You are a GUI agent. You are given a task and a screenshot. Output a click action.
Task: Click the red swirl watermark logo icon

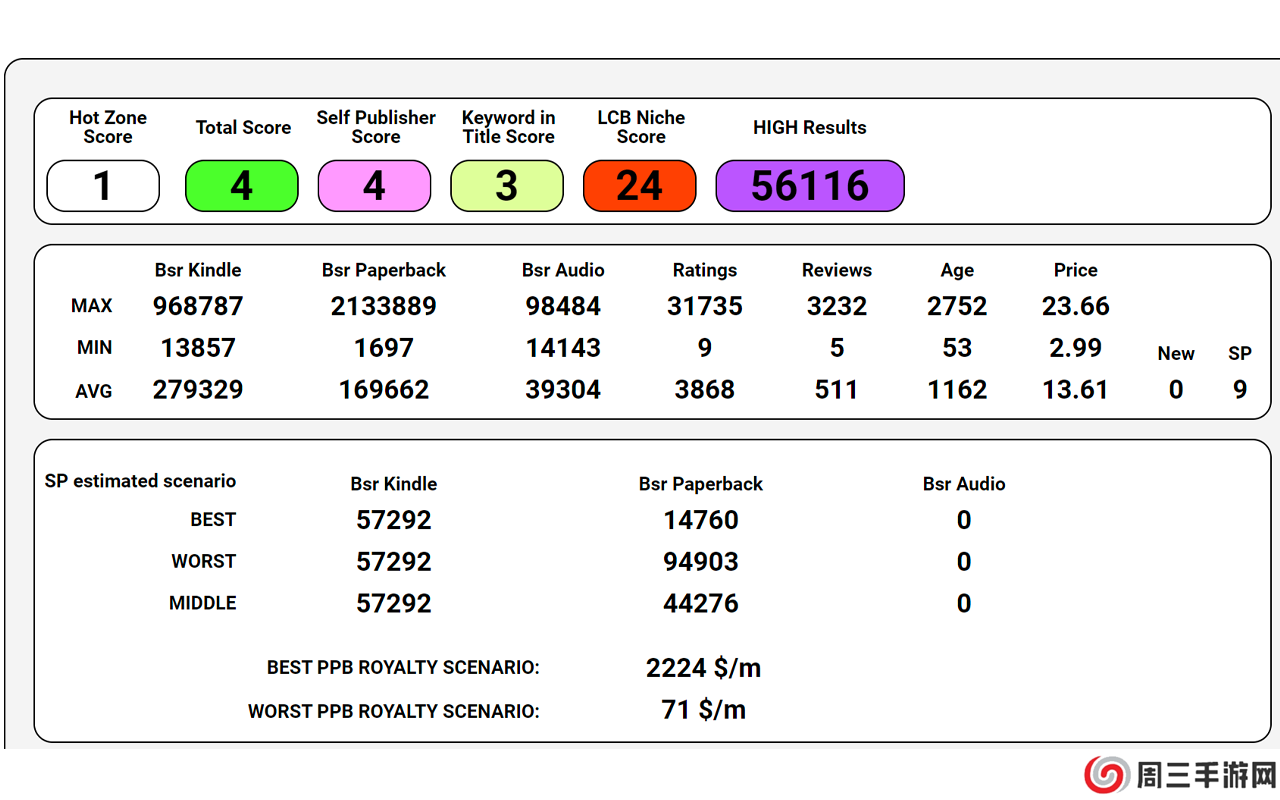1106,775
